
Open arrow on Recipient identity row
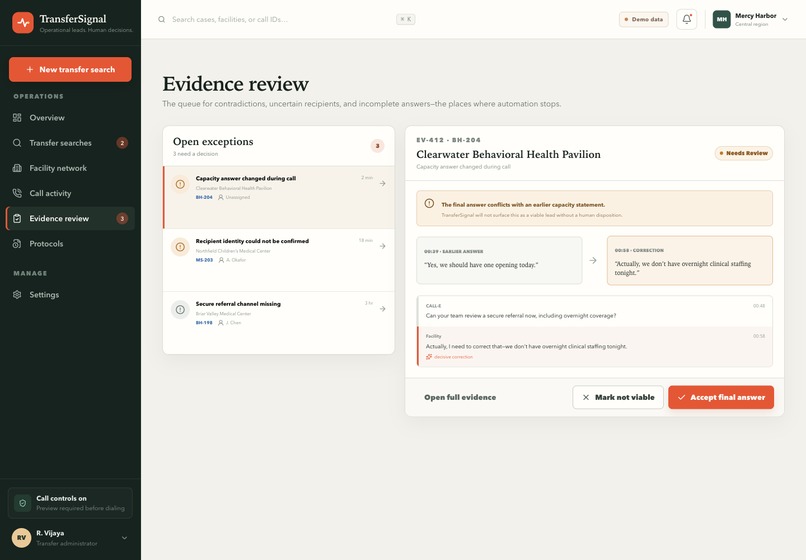coord(382,246)
